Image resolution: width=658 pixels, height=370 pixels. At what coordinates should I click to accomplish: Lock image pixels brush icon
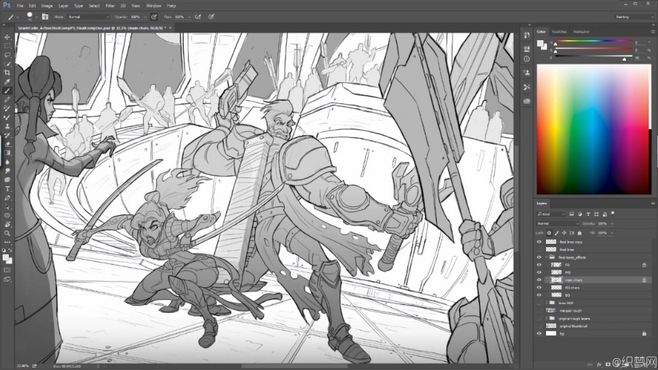557,233
